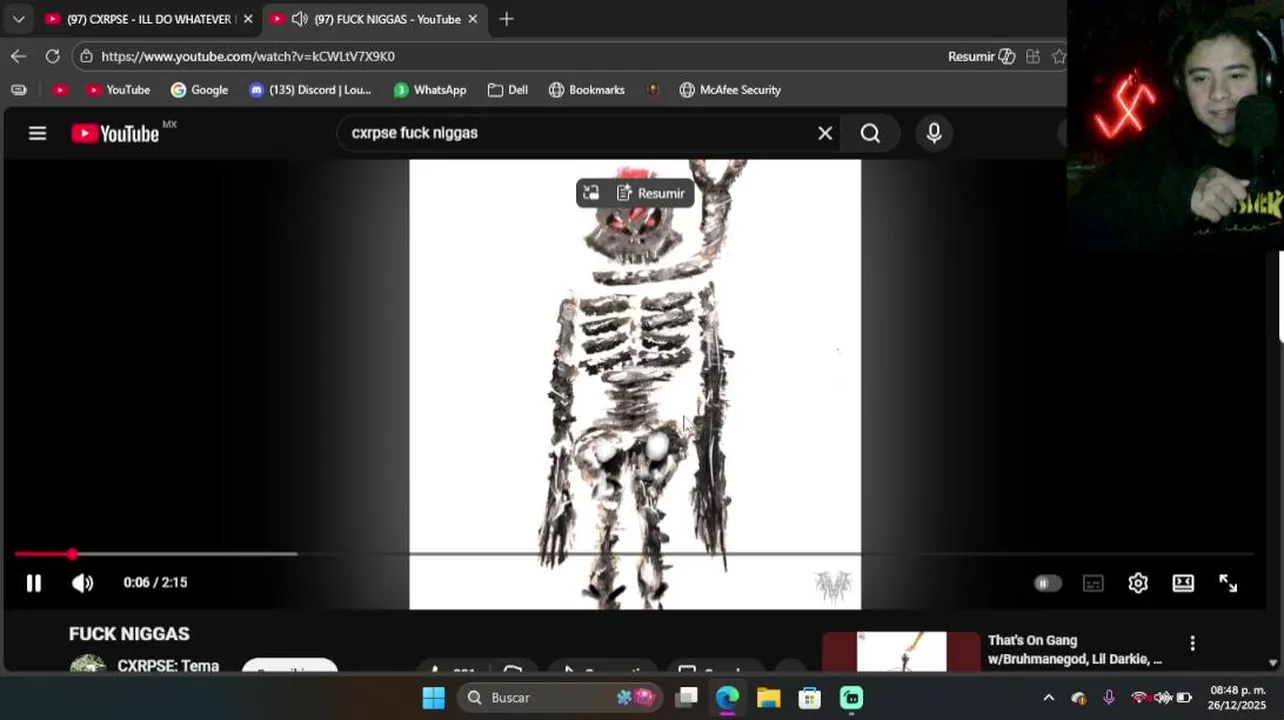Show hidden system tray icons
Screen dimensions: 1284x720
(x=1048, y=698)
